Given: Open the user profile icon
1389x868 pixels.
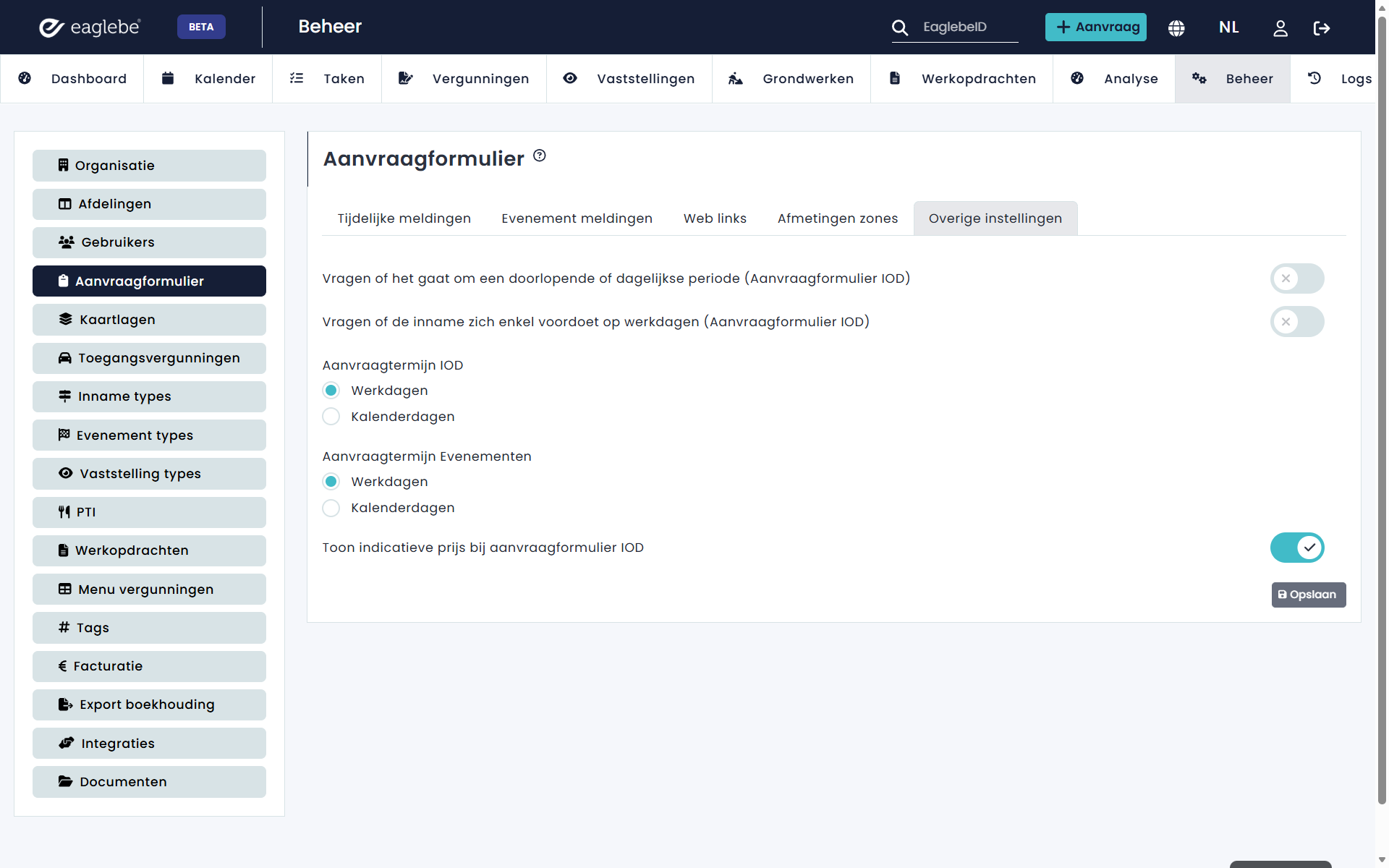Looking at the screenshot, I should point(1280,27).
